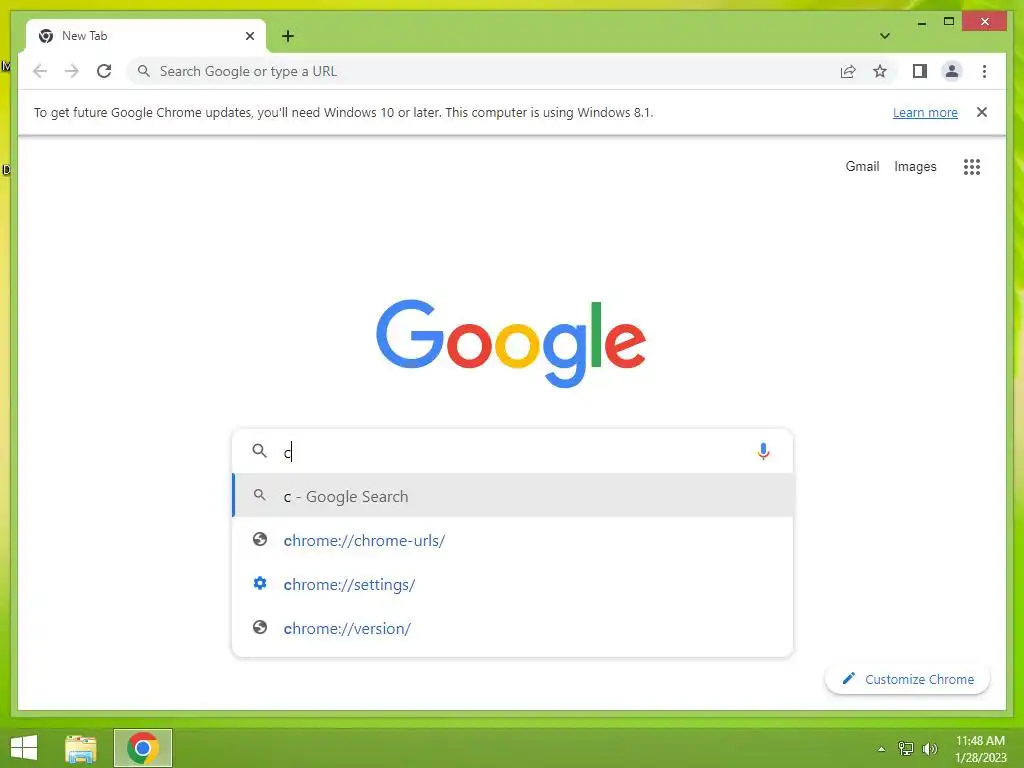Choose the 'c - Google Search' suggestion
This screenshot has height=768, width=1024.
(x=513, y=496)
